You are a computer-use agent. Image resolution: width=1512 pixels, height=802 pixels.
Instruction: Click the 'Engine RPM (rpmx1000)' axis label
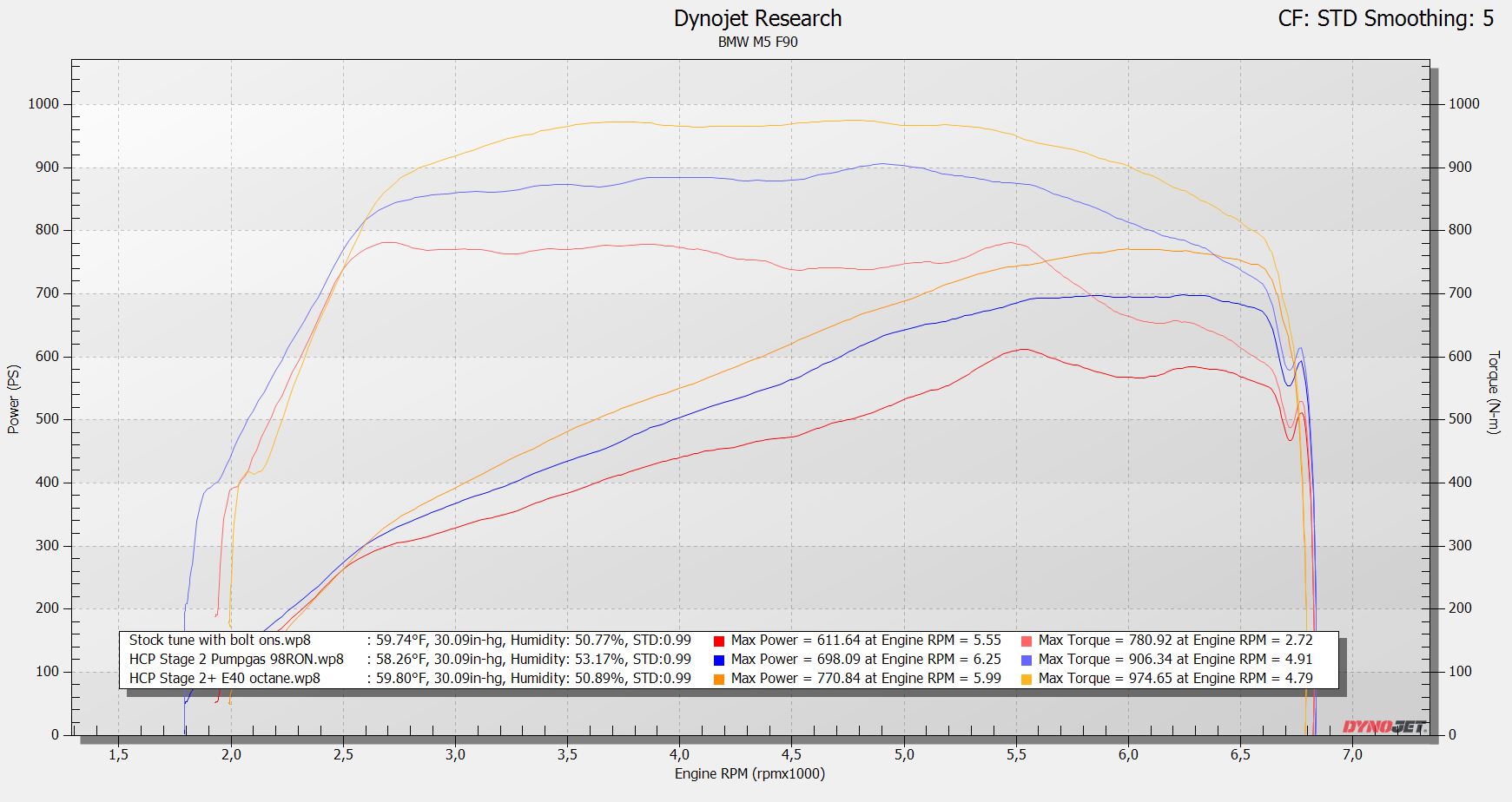(x=749, y=773)
